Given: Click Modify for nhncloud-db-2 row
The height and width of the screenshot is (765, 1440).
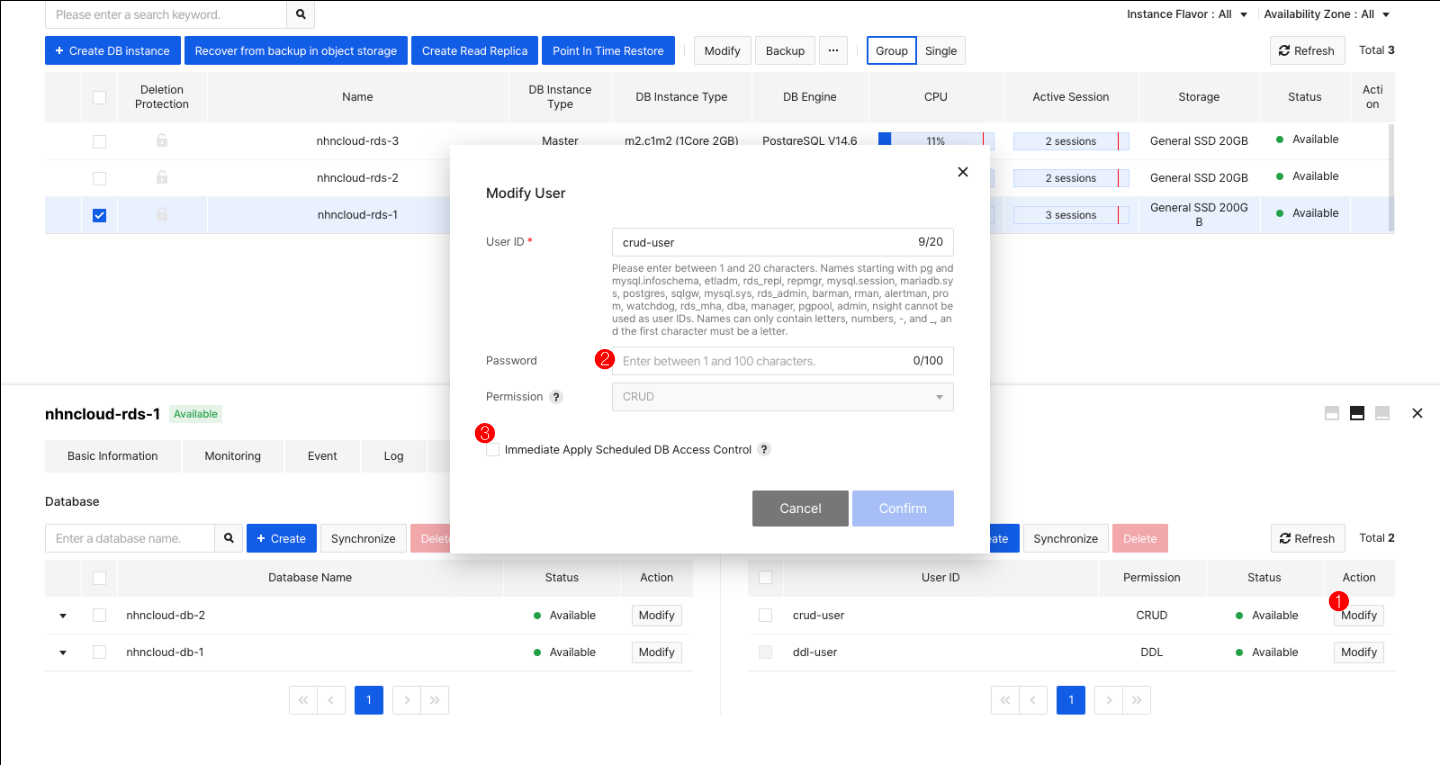Looking at the screenshot, I should click(x=657, y=615).
